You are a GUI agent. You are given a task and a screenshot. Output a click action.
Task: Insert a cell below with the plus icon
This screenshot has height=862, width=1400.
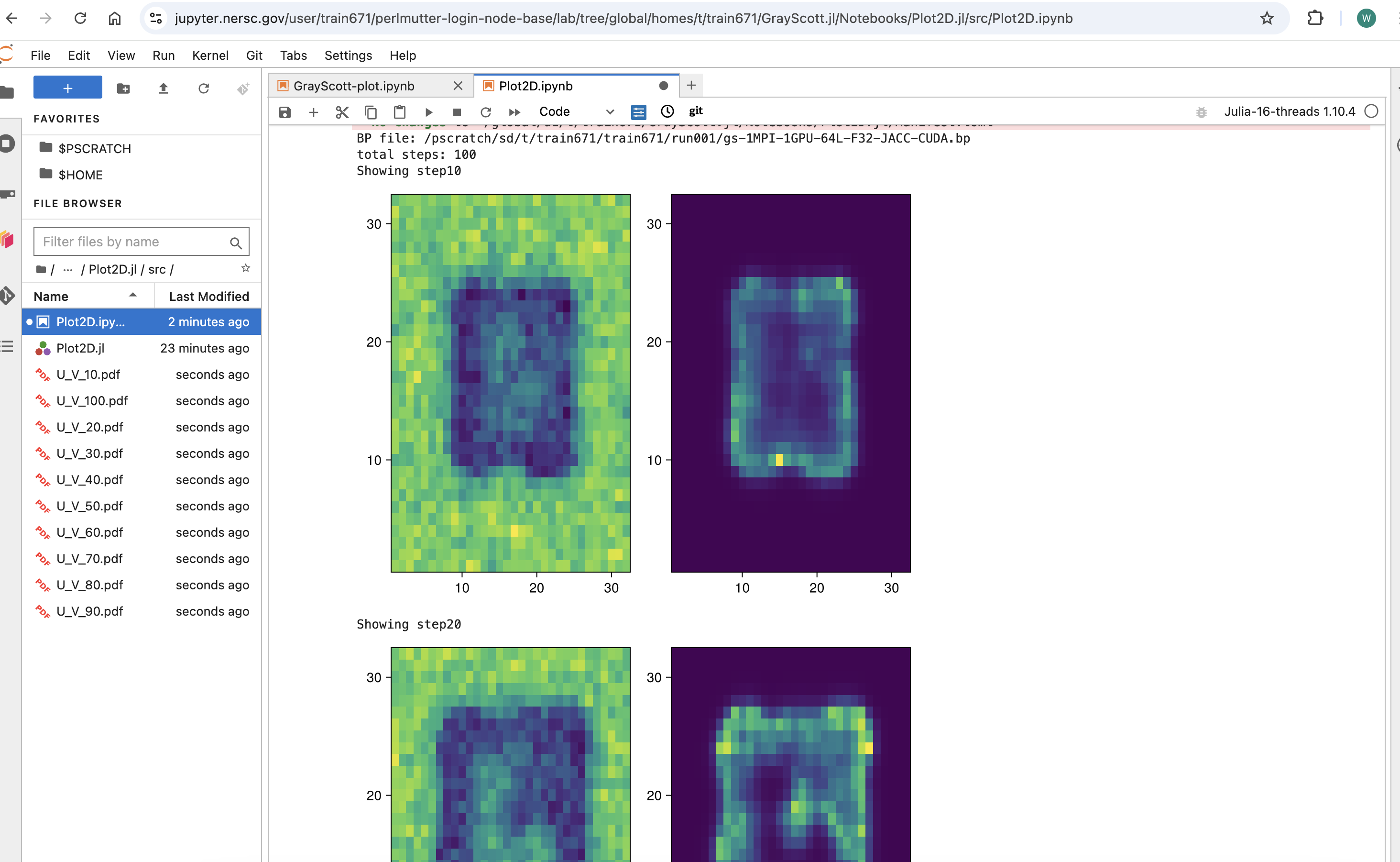(313, 112)
